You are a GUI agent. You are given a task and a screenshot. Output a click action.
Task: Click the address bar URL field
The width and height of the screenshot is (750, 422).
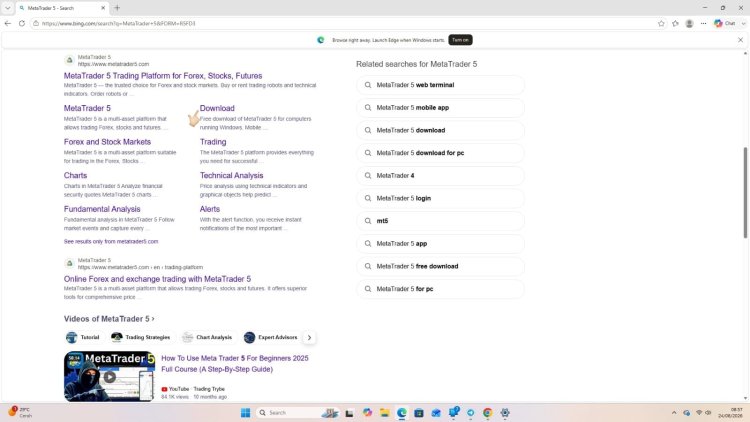[344, 23]
